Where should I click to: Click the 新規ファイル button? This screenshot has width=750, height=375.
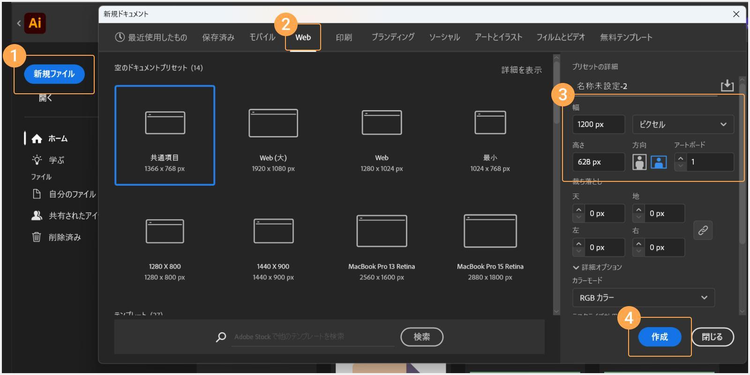coord(54,74)
